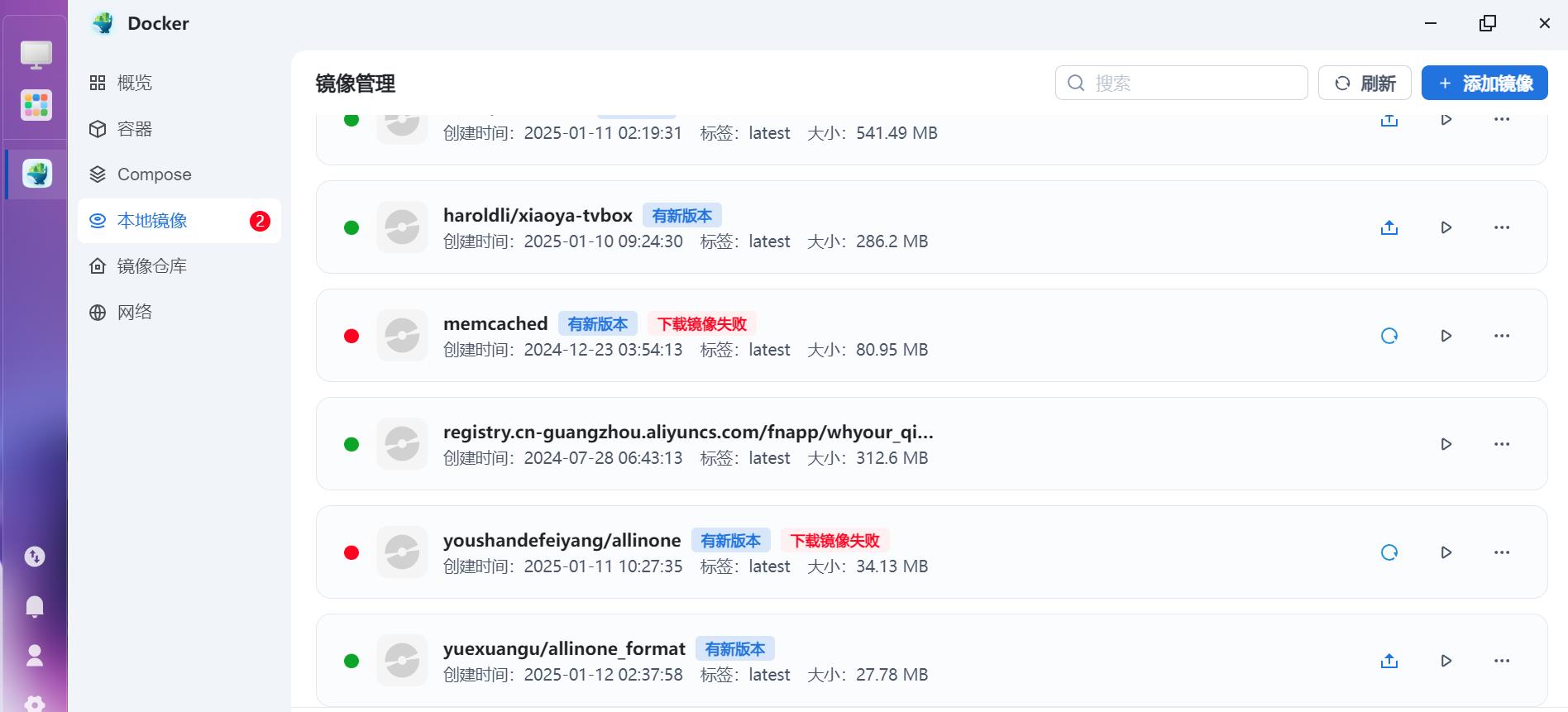
Task: Retry download for memcached image
Action: 1389,336
